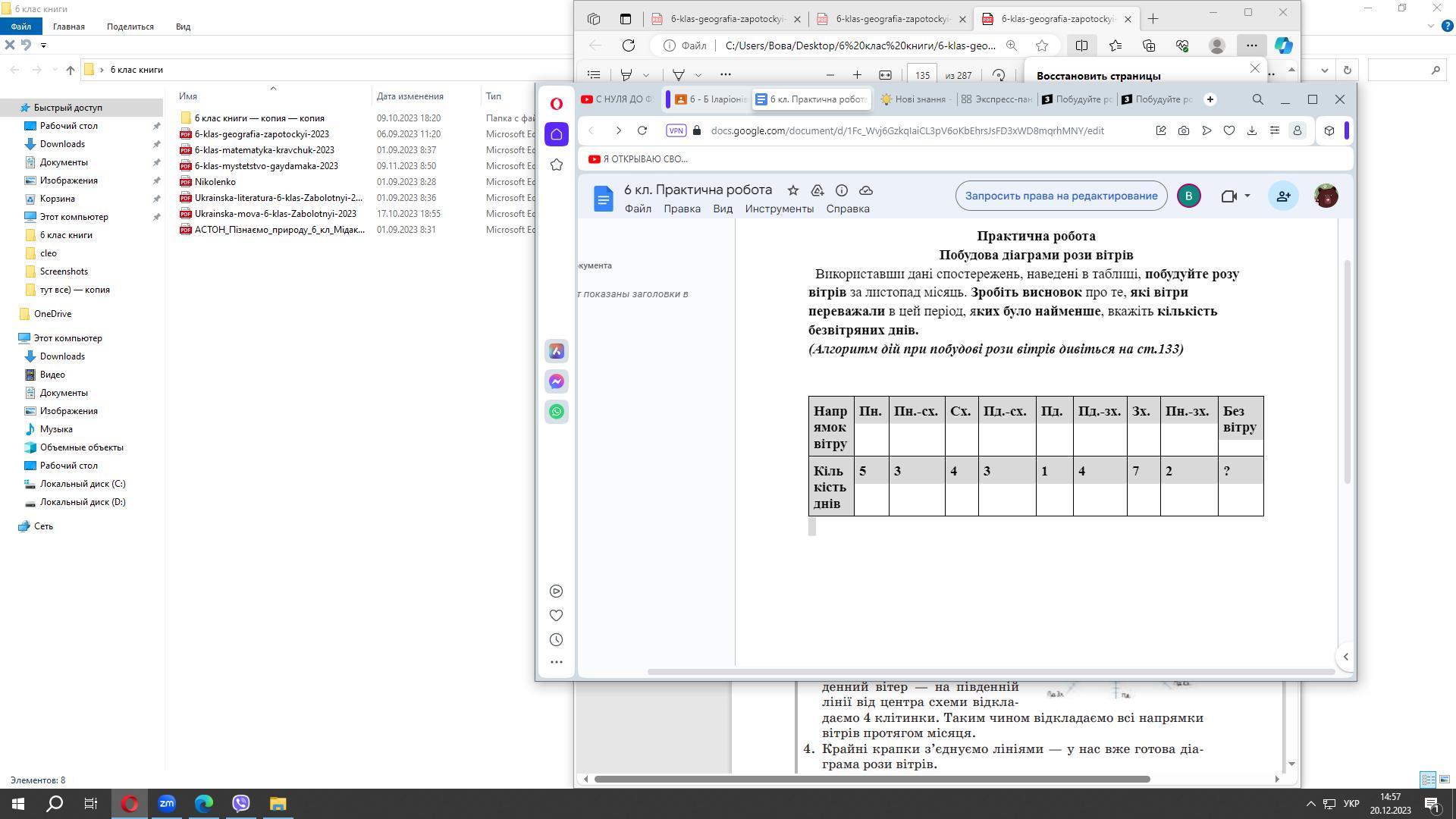Image resolution: width=1456 pixels, height=819 pixels.
Task: Switch to the Нові знання tab
Action: (913, 99)
